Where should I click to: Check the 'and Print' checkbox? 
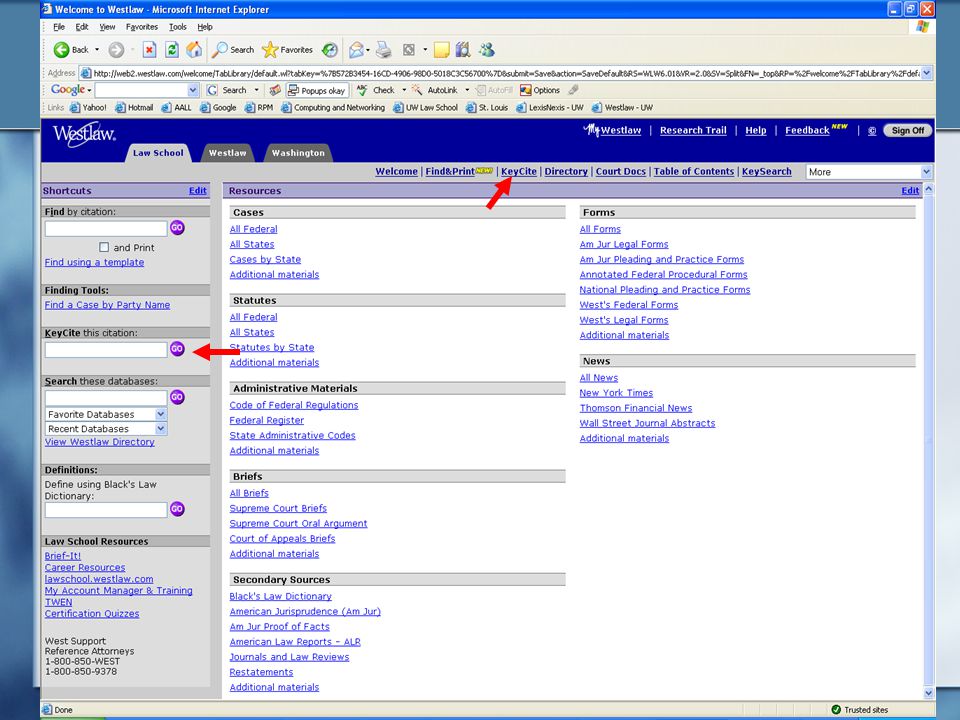(x=104, y=247)
